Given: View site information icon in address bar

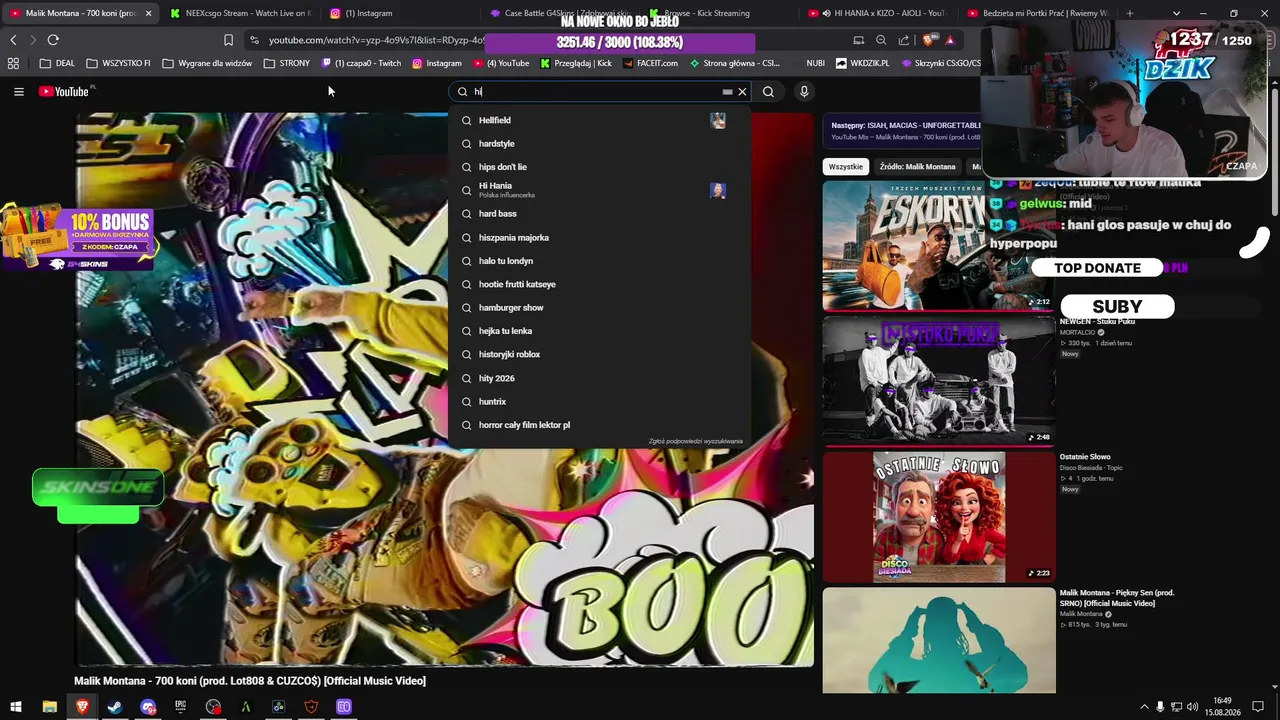Looking at the screenshot, I should click(x=254, y=40).
